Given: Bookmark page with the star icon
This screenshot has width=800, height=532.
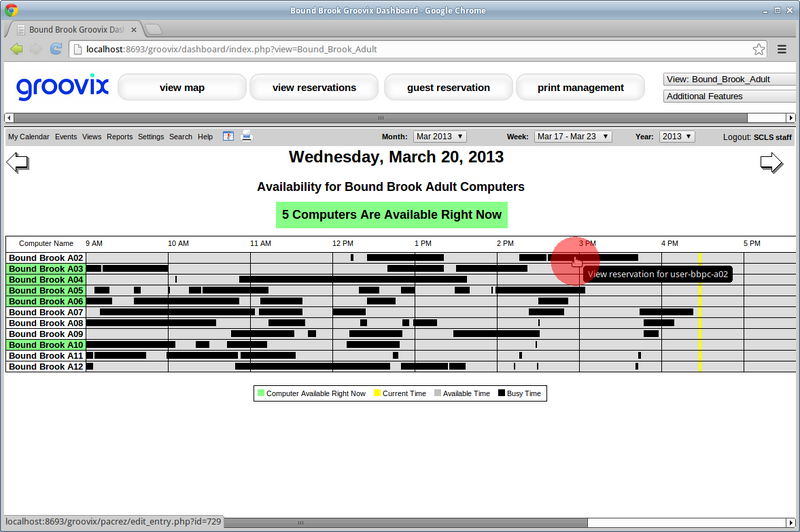Looking at the screenshot, I should point(759,49).
